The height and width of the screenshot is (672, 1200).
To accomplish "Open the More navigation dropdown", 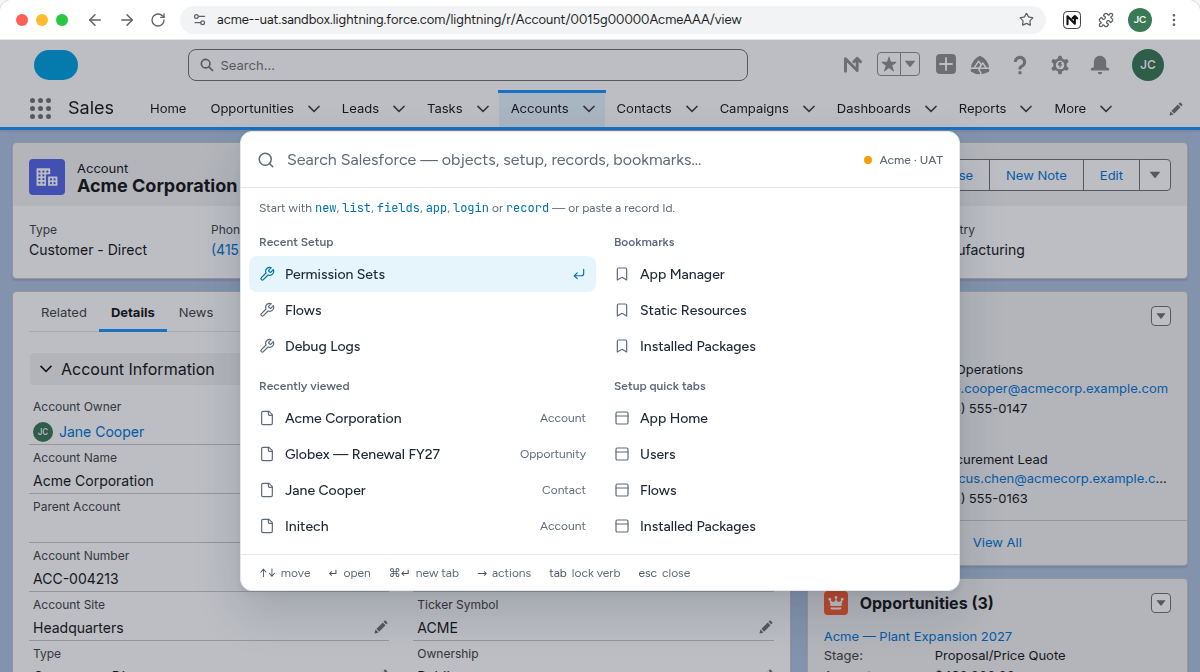I will [1083, 108].
